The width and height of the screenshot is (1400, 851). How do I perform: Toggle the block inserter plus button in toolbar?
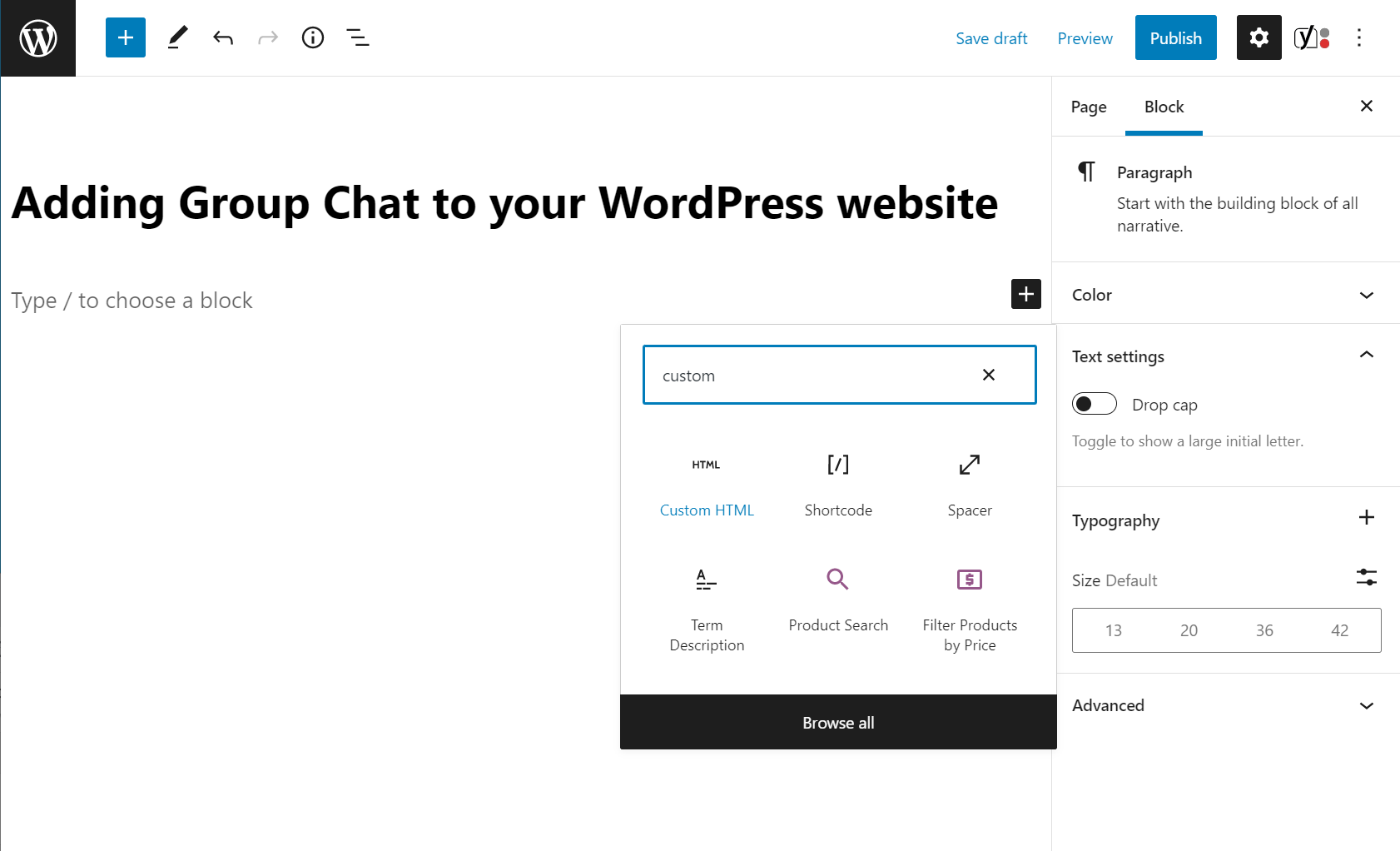[126, 37]
